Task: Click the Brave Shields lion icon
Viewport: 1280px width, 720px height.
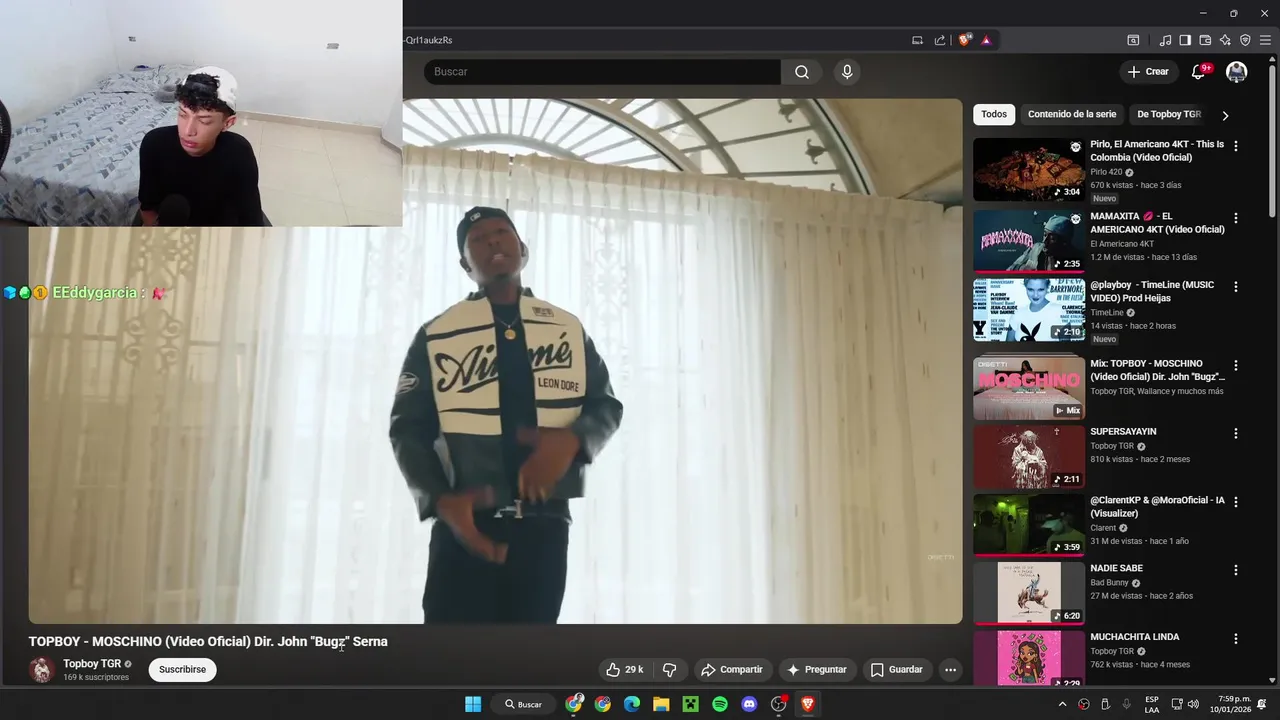Action: 964,40
